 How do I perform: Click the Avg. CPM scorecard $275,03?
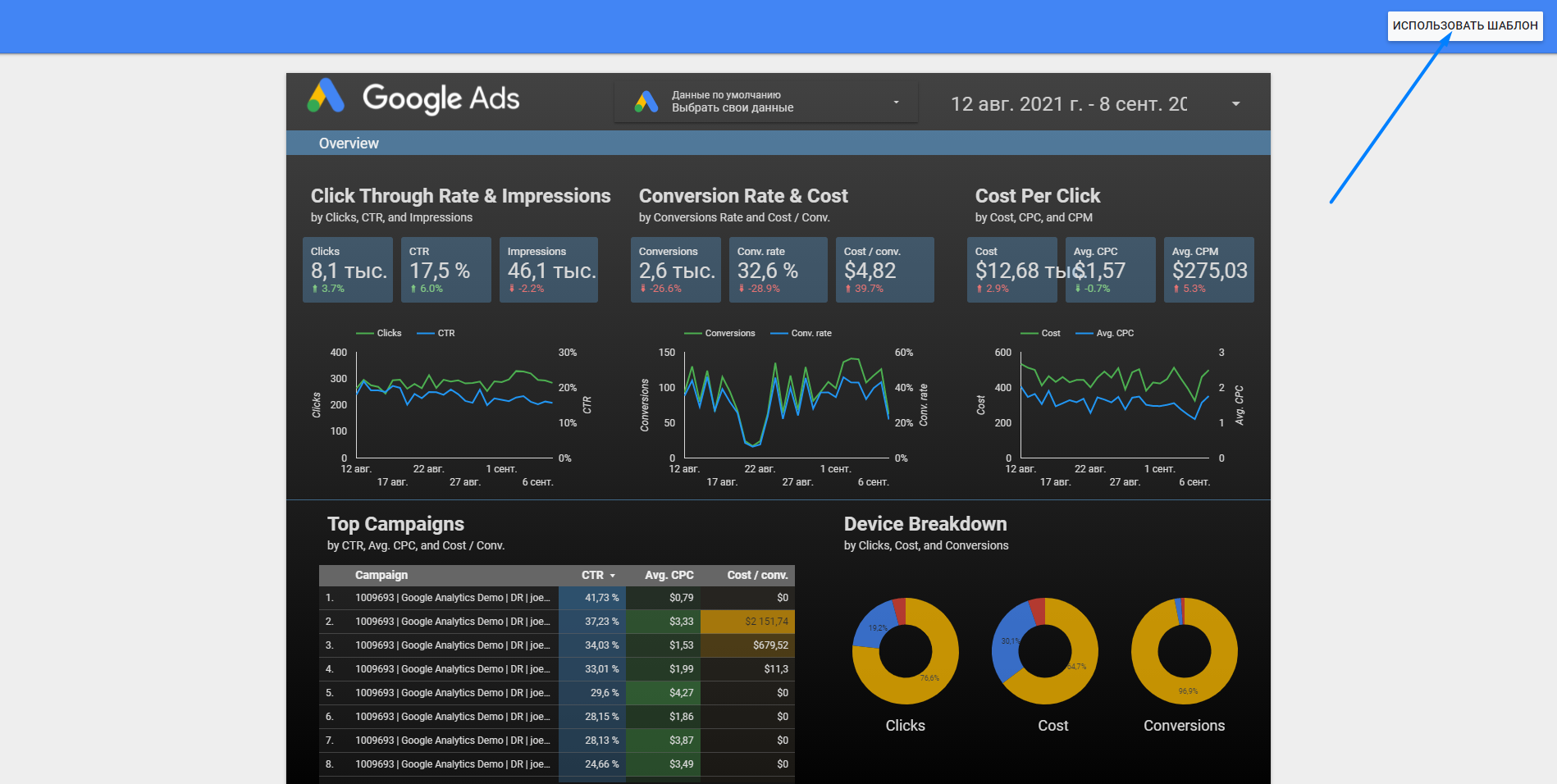[1209, 270]
